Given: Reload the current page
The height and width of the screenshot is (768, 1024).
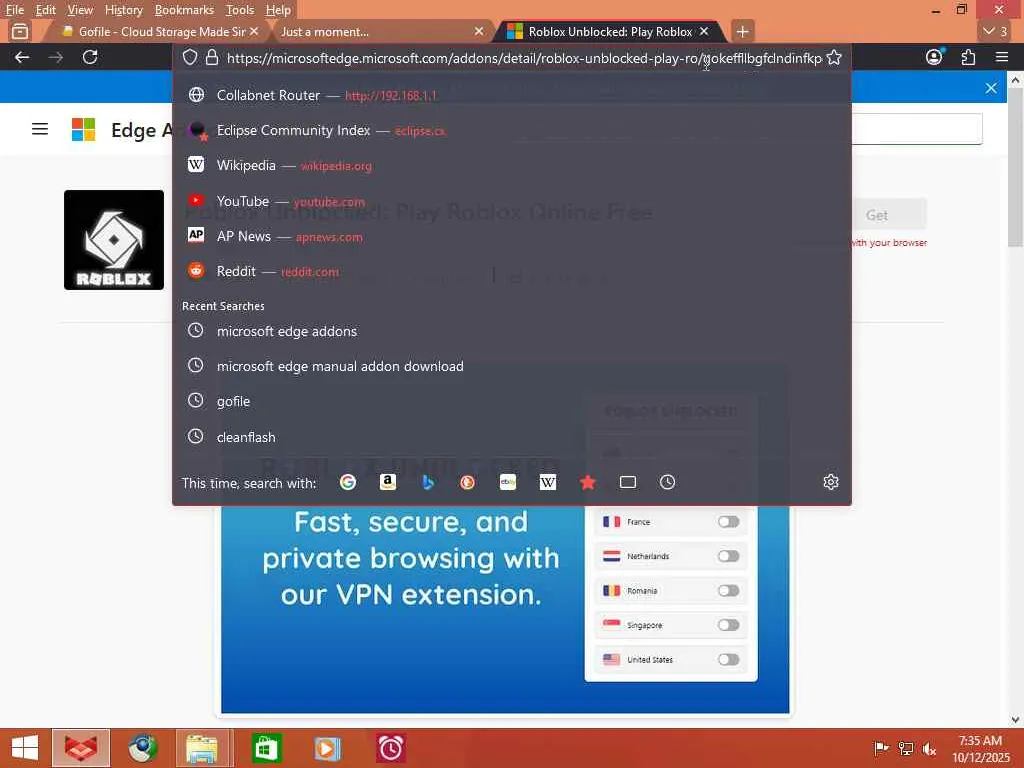Looking at the screenshot, I should click(90, 57).
